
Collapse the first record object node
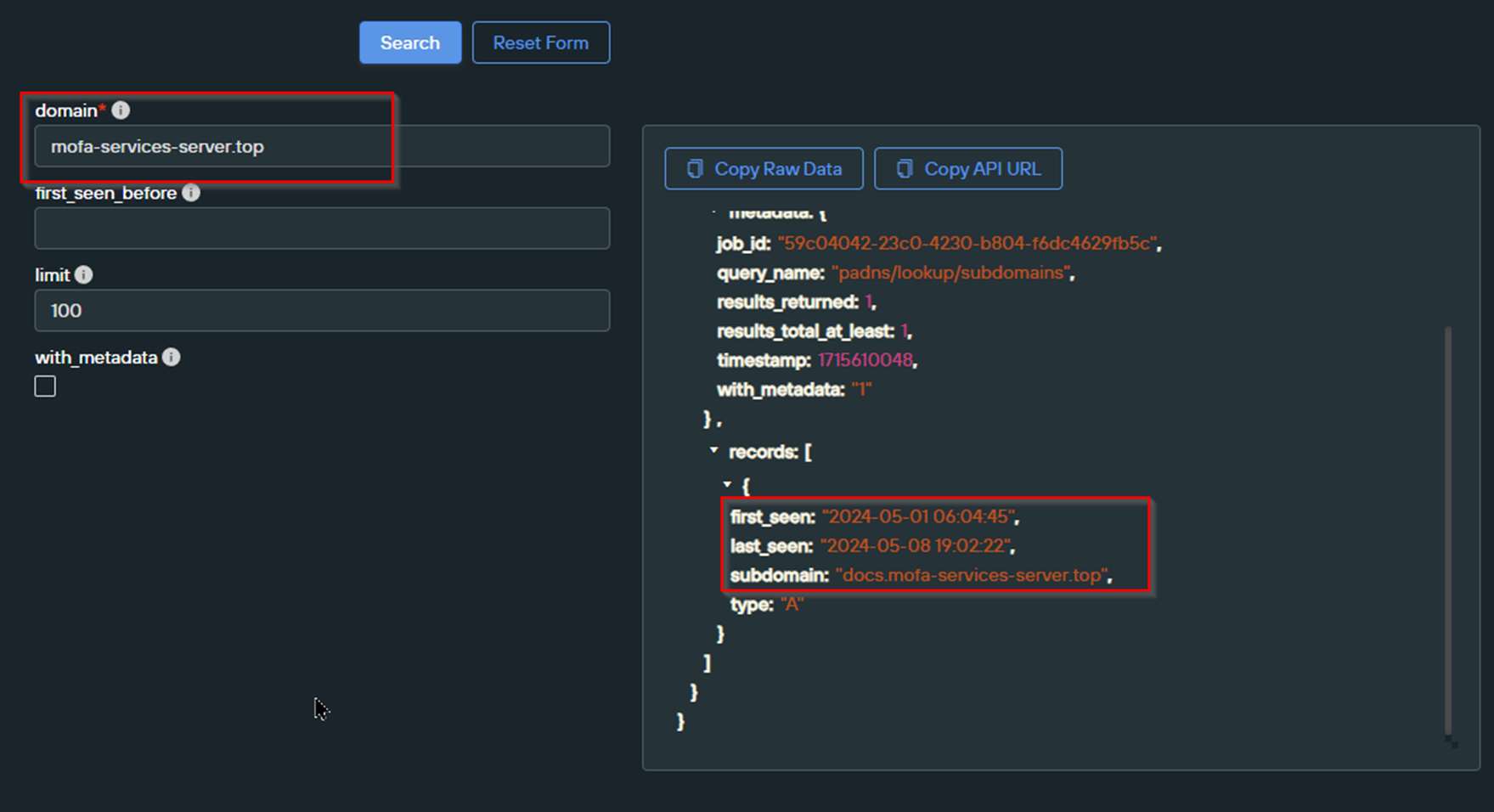pos(727,484)
